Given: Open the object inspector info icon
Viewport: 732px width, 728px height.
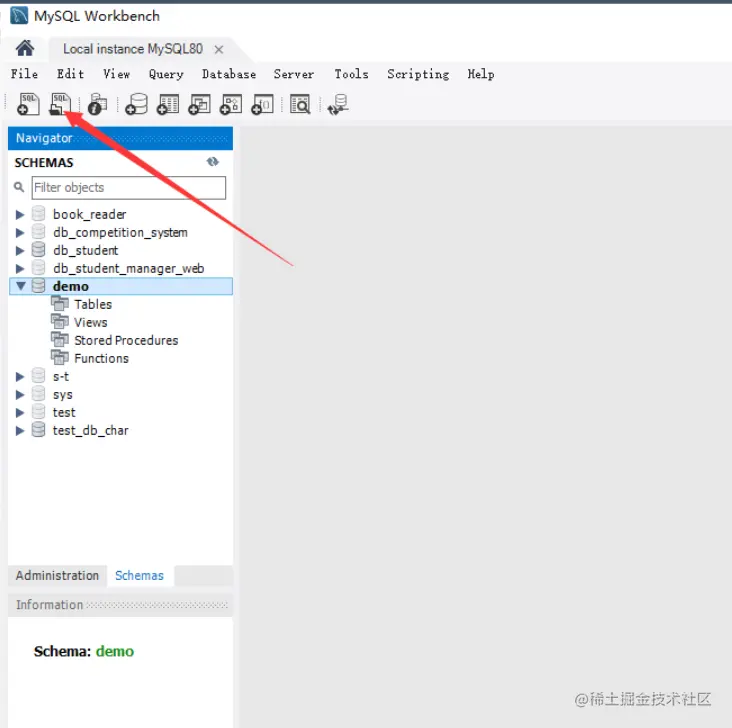Looking at the screenshot, I should 97,104.
